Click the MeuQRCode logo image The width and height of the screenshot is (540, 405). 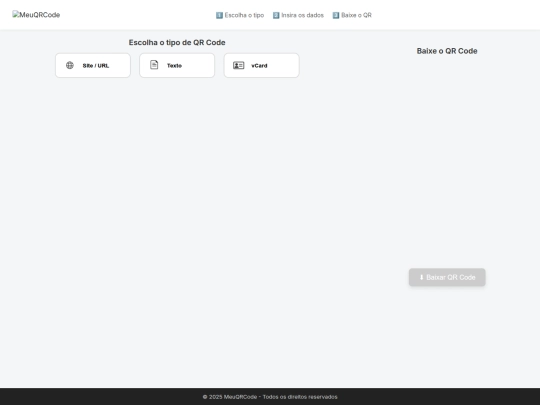[36, 15]
